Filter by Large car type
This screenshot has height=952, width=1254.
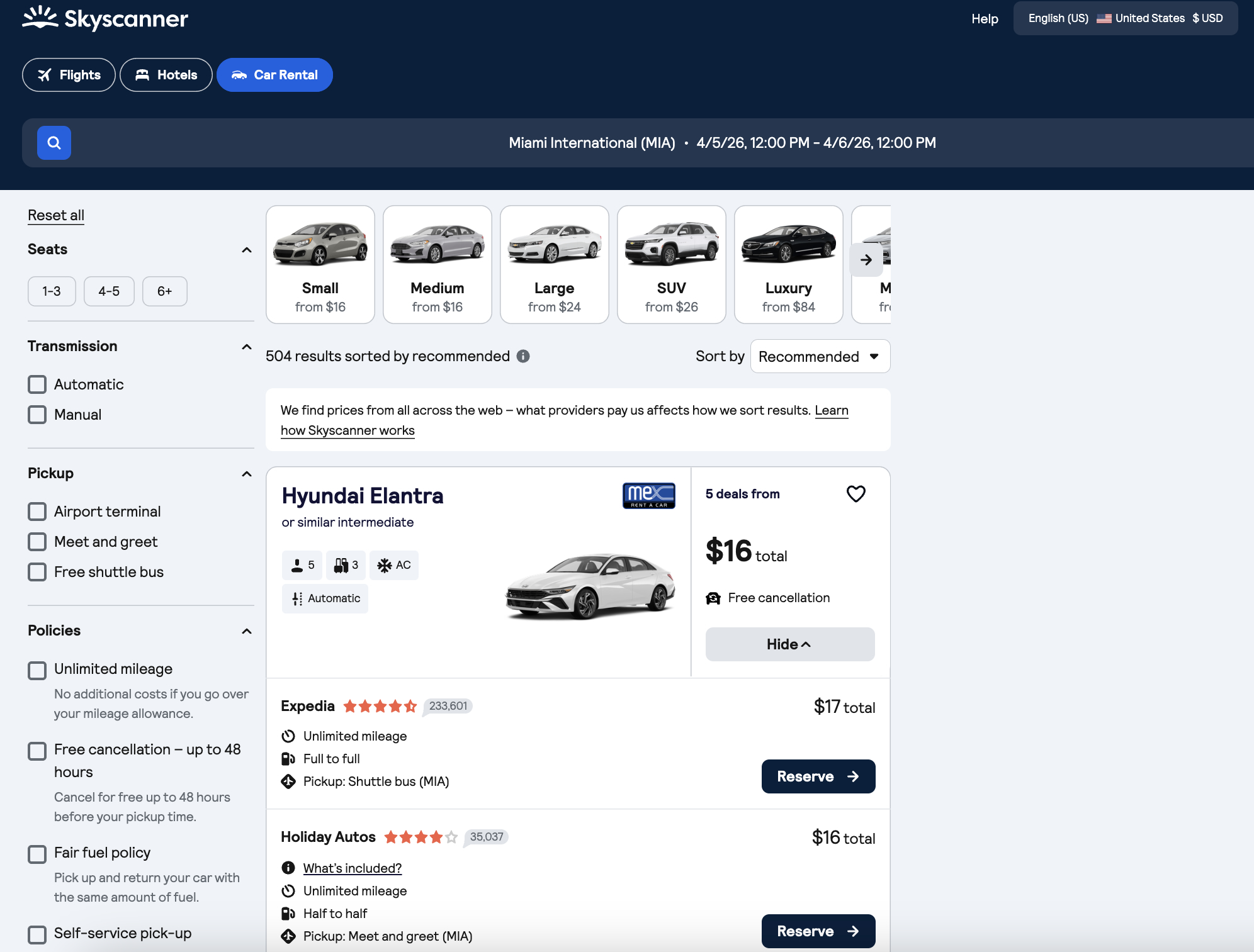[555, 264]
